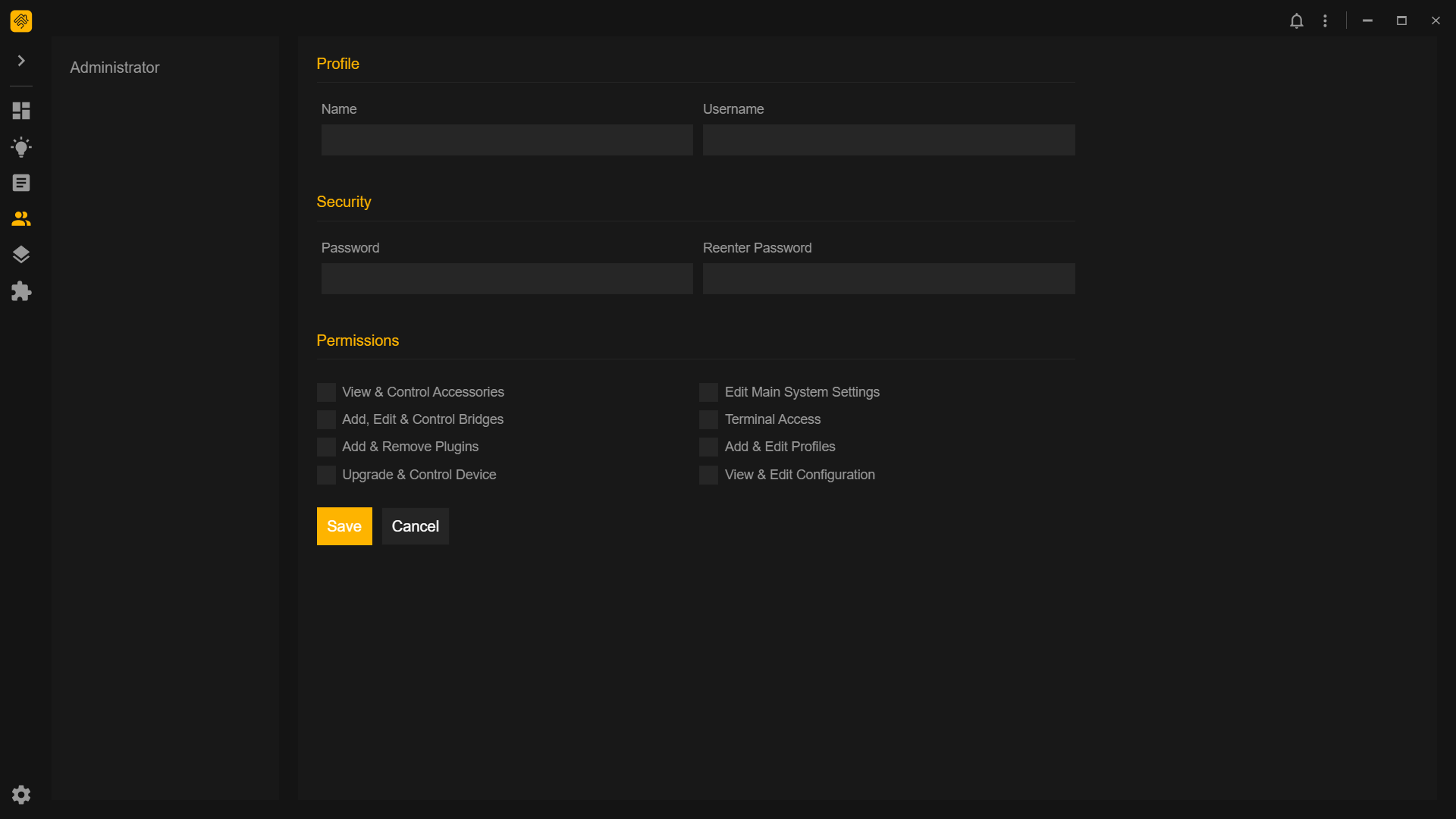Open the dashboard grid icon
The image size is (1456, 819).
pos(21,111)
